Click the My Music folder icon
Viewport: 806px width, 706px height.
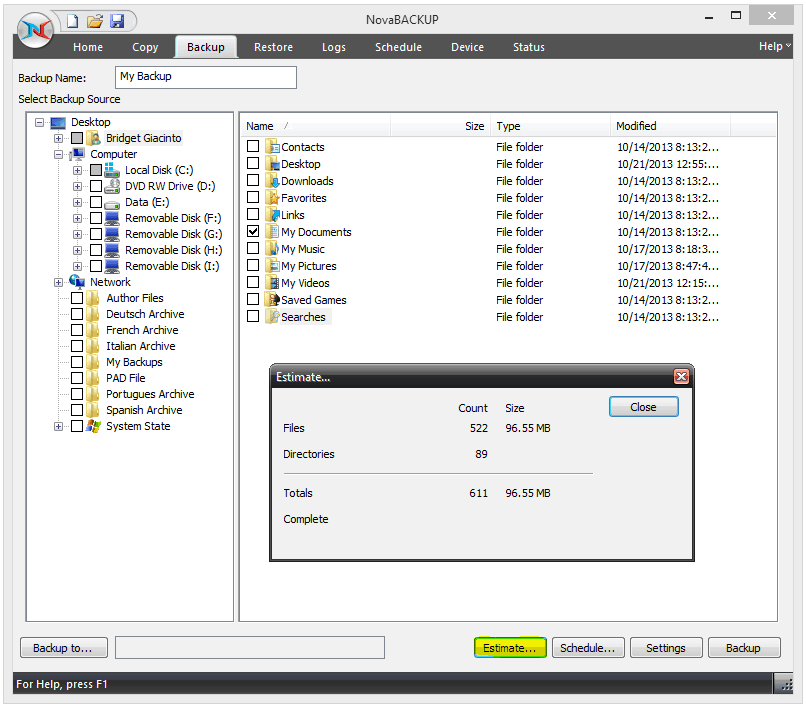[272, 249]
